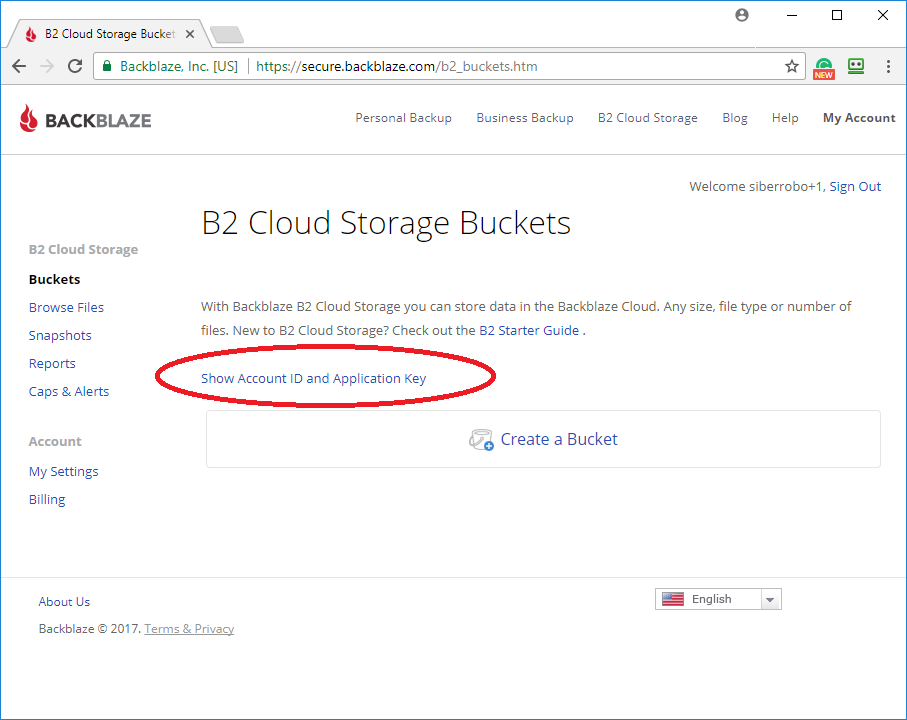Bookmark this page with the star icon
This screenshot has width=907, height=720.
click(x=791, y=67)
